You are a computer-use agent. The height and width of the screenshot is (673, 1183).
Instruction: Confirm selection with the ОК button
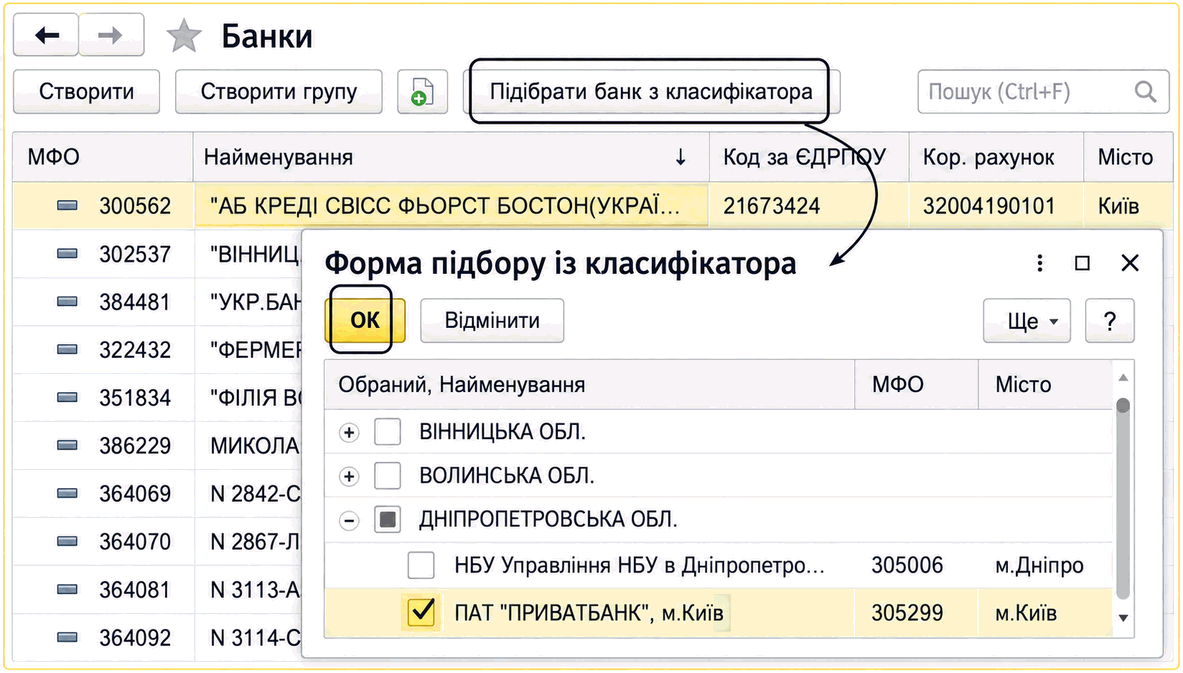click(365, 321)
